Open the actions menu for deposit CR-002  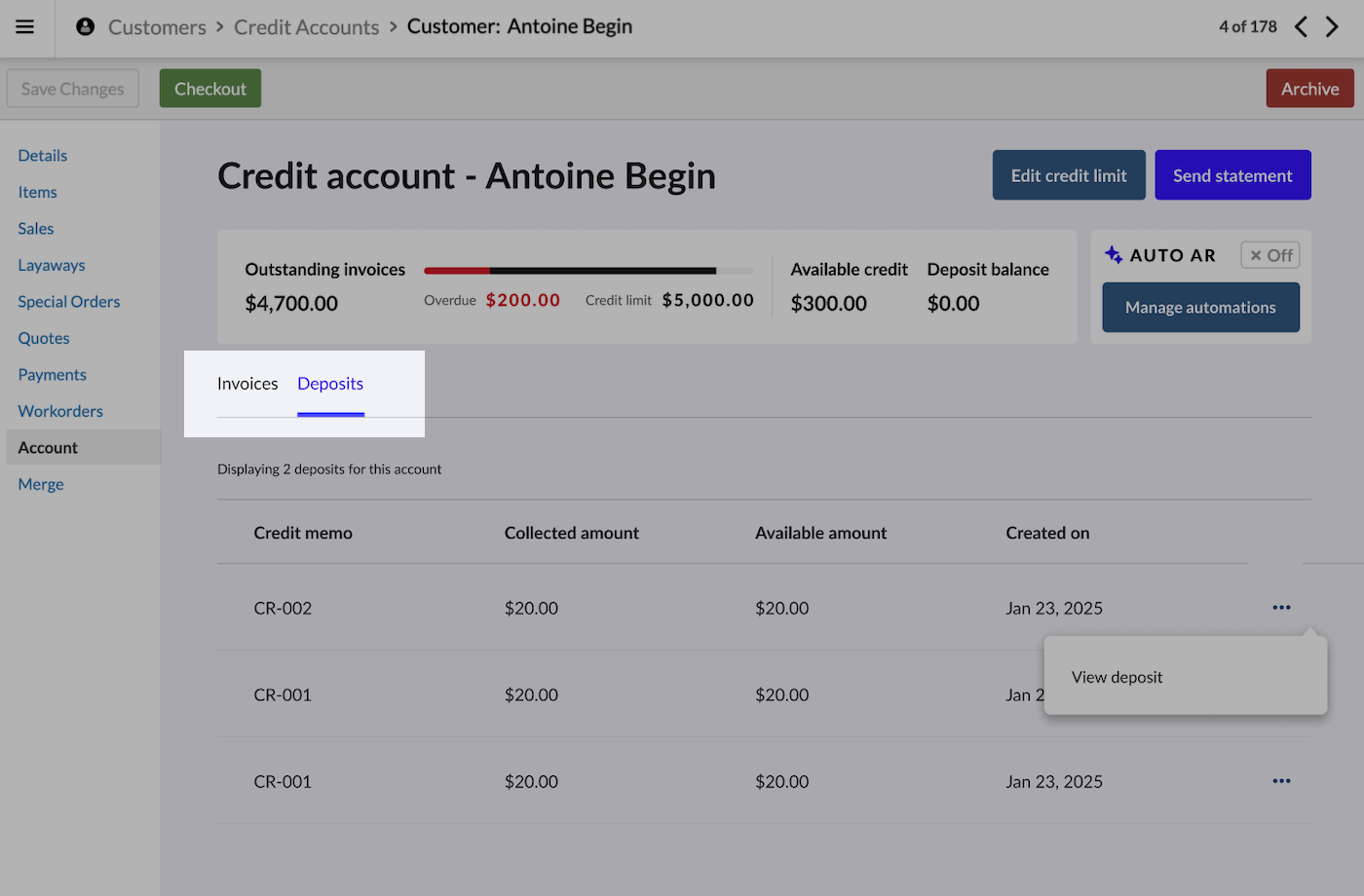(x=1281, y=607)
